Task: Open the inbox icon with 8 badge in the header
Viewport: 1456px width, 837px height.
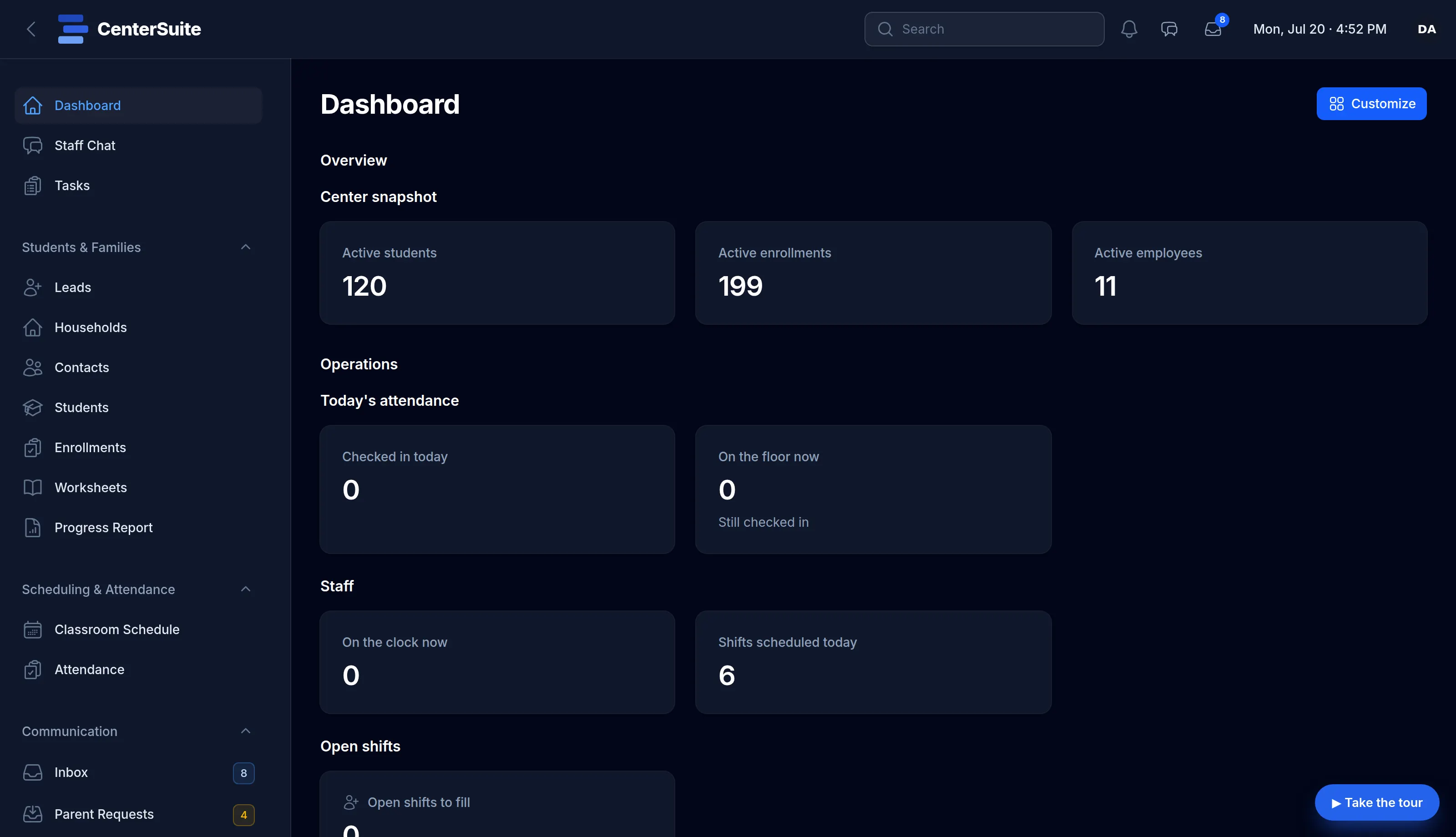Action: [1213, 29]
